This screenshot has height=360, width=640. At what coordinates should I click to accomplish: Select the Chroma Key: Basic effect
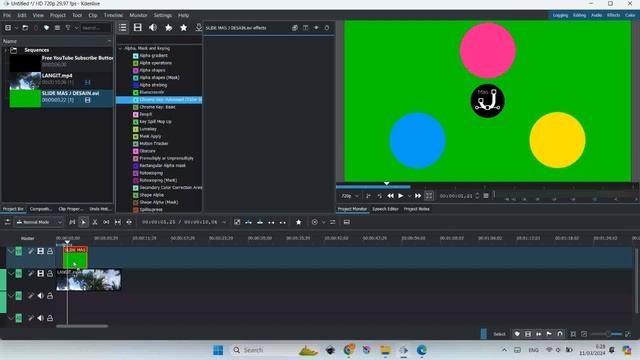point(157,107)
